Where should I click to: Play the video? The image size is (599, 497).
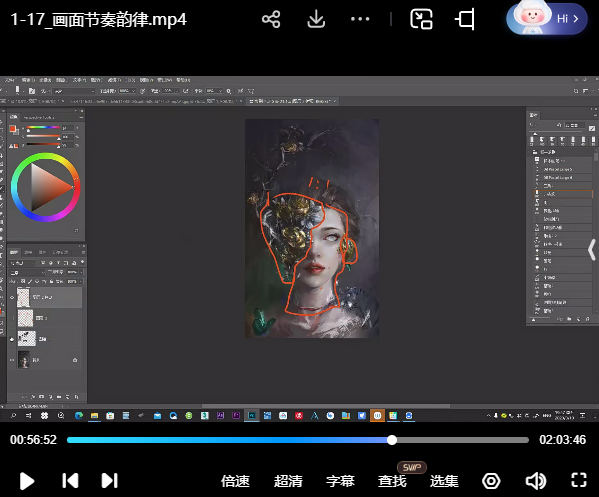(x=27, y=481)
